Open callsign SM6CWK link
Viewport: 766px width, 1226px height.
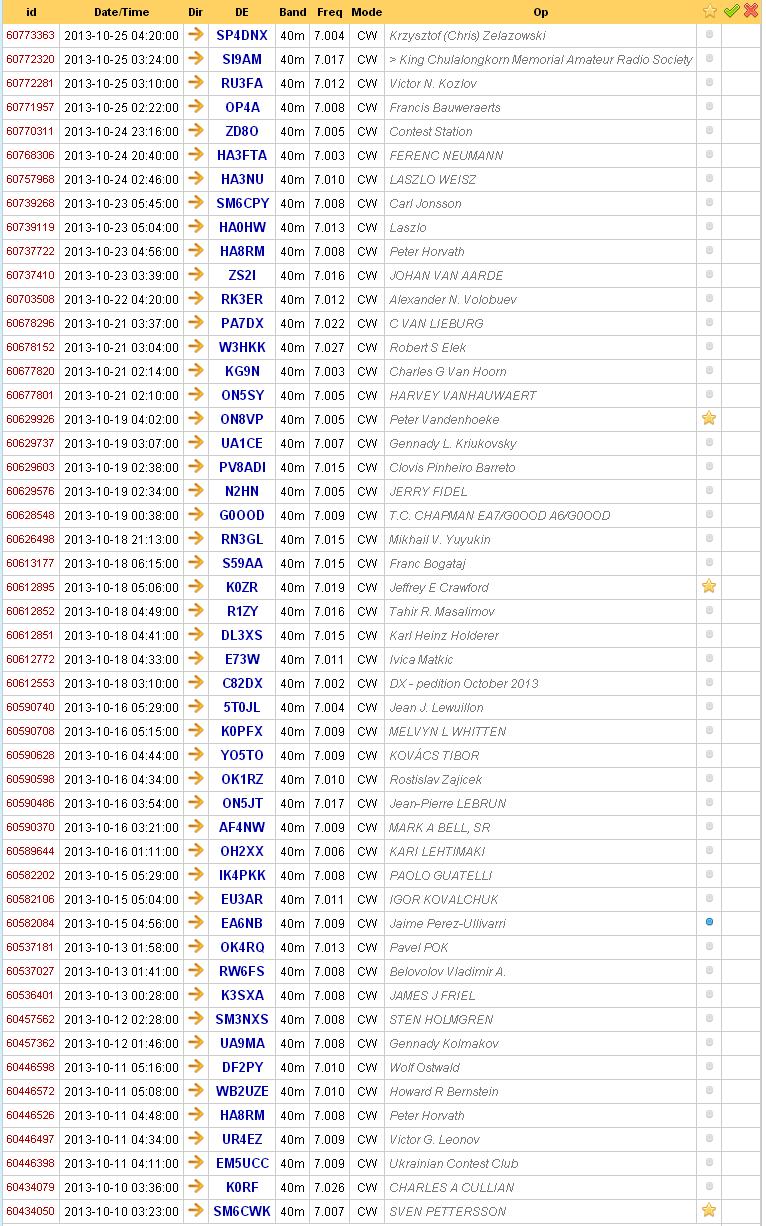[x=242, y=1211]
